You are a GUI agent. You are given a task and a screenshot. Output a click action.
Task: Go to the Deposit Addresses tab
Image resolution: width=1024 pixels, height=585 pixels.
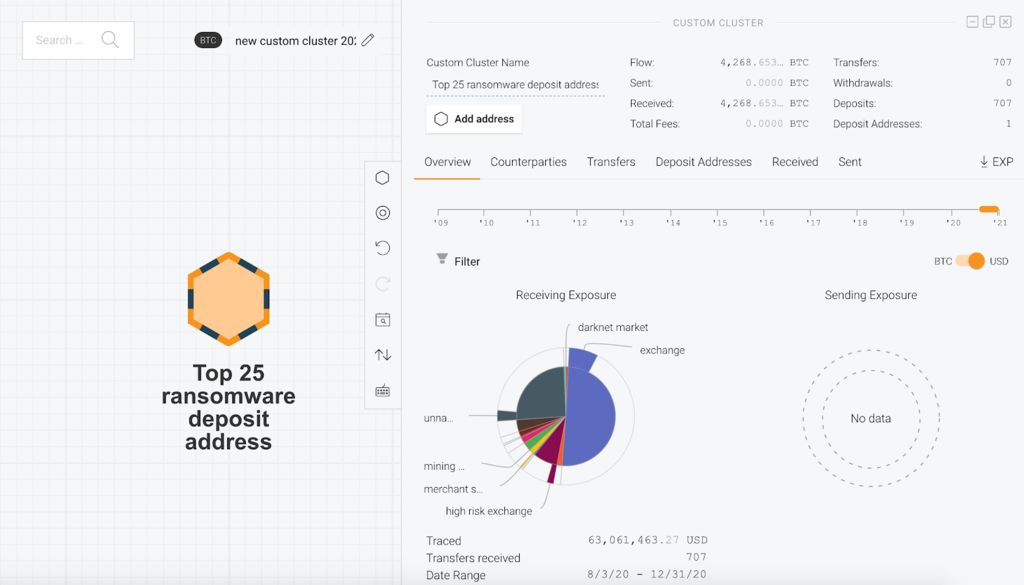pyautogui.click(x=703, y=162)
